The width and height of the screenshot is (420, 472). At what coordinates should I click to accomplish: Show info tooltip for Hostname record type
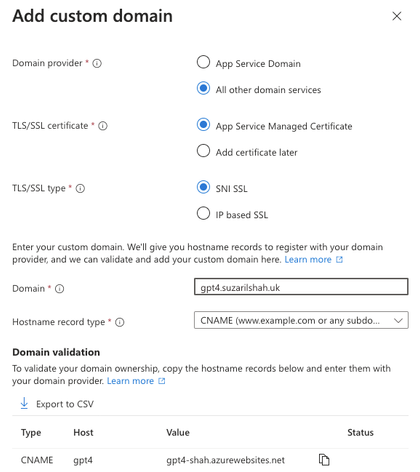(120, 322)
